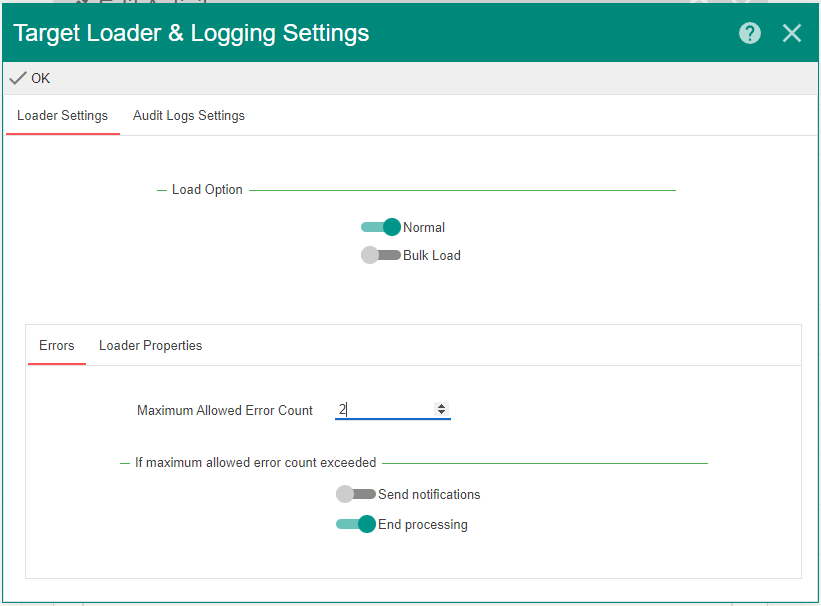Increase error count with the up arrow

(441, 406)
